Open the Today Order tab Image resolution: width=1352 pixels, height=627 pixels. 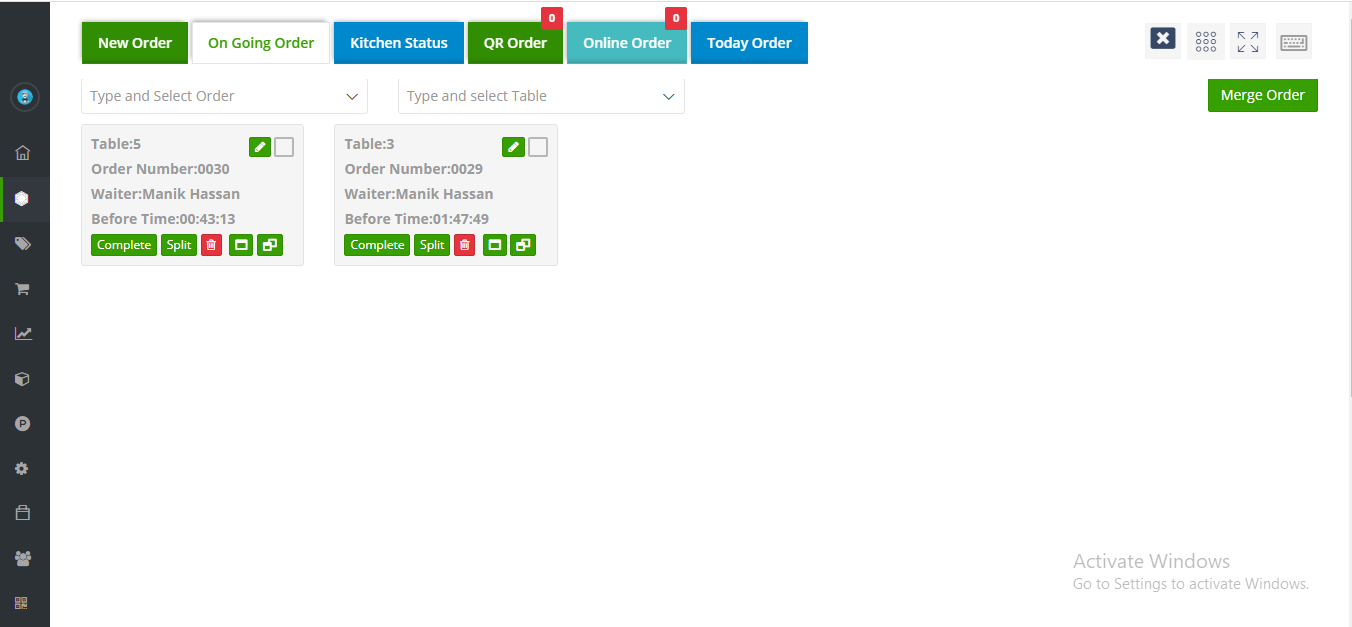point(749,43)
